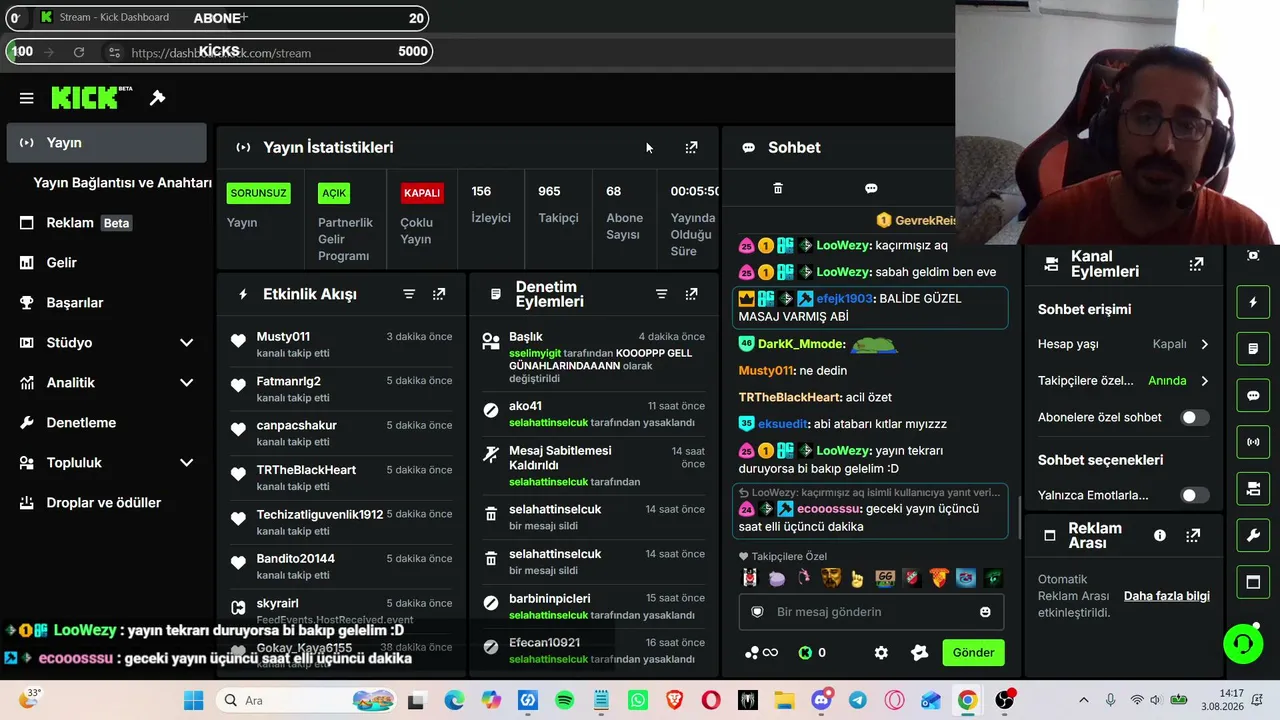Image resolution: width=1280 pixels, height=720 pixels.
Task: Click Musty011 in Etkinlik Akışı
Action: point(283,337)
